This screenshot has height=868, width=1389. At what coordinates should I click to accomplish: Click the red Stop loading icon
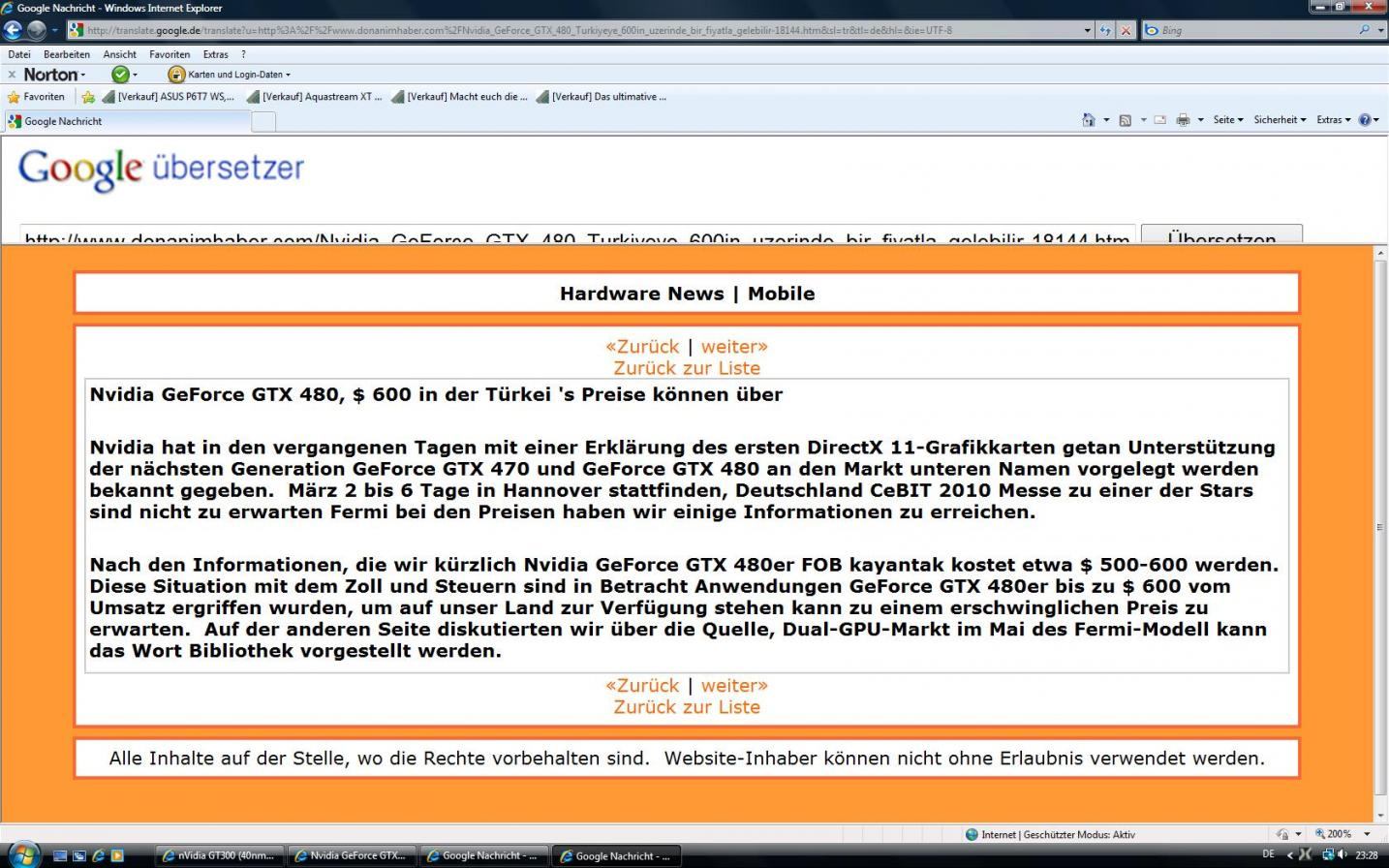pos(1126,30)
